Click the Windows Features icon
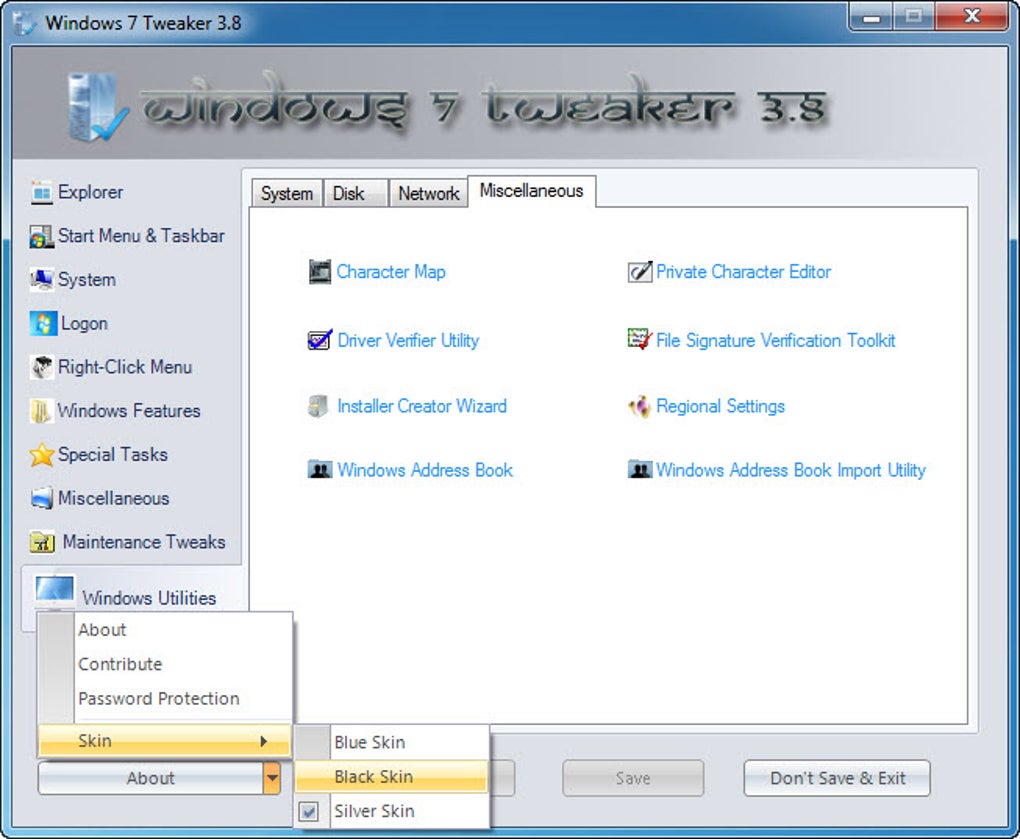1020x839 pixels. click(41, 411)
